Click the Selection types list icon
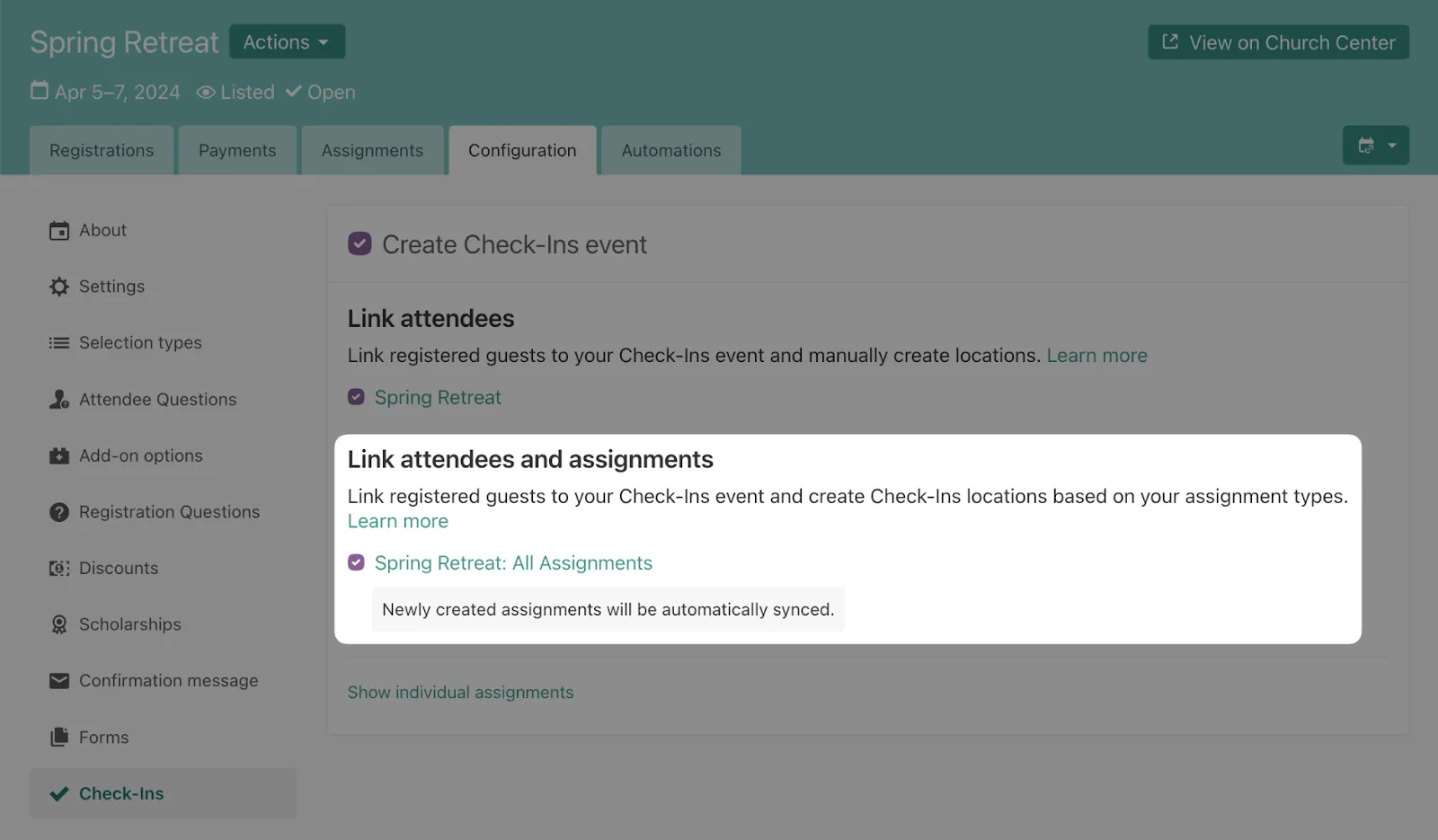Image resolution: width=1438 pixels, height=840 pixels. coord(59,343)
